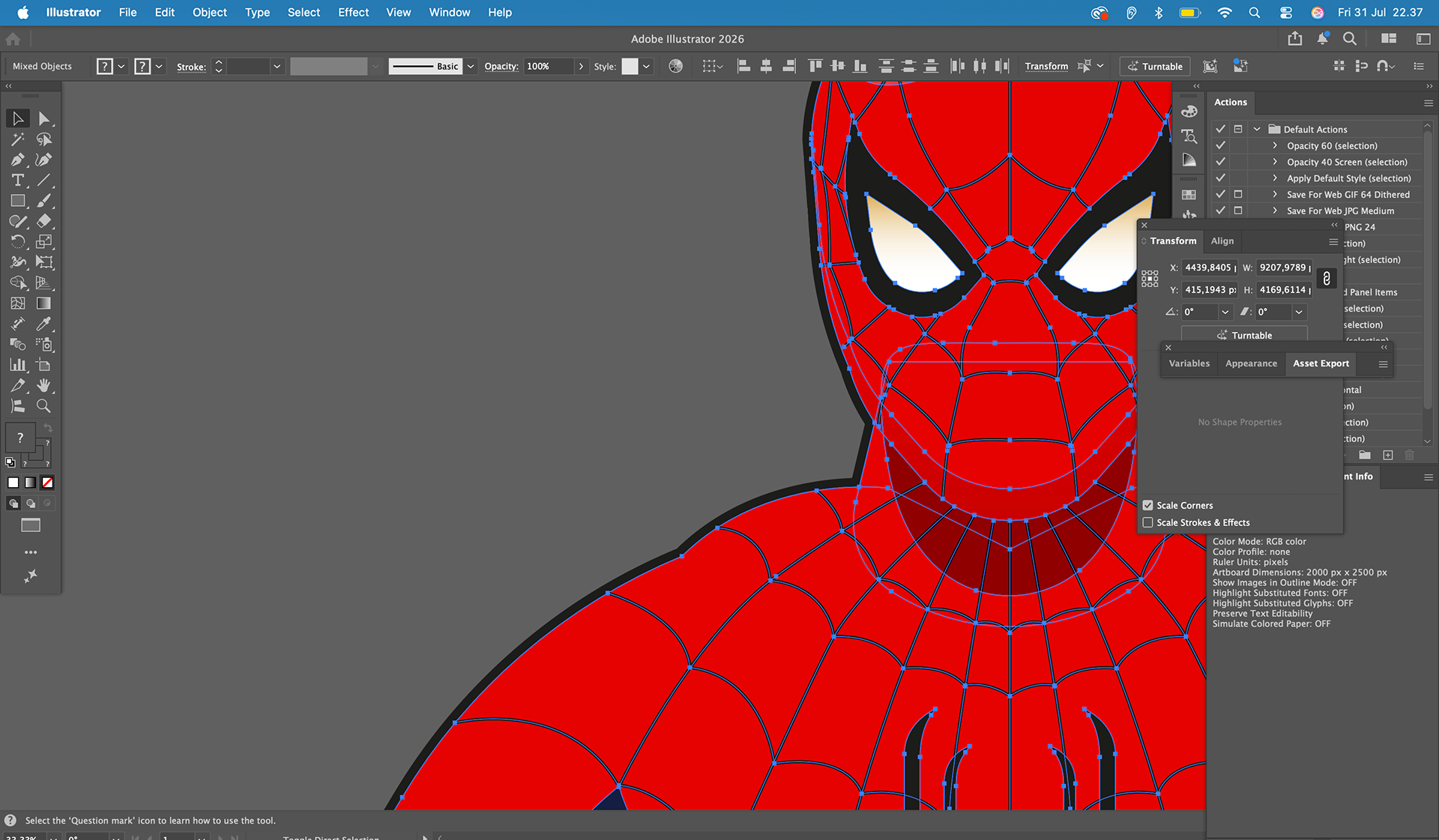
Task: Switch to the Align tab
Action: pyautogui.click(x=1222, y=241)
